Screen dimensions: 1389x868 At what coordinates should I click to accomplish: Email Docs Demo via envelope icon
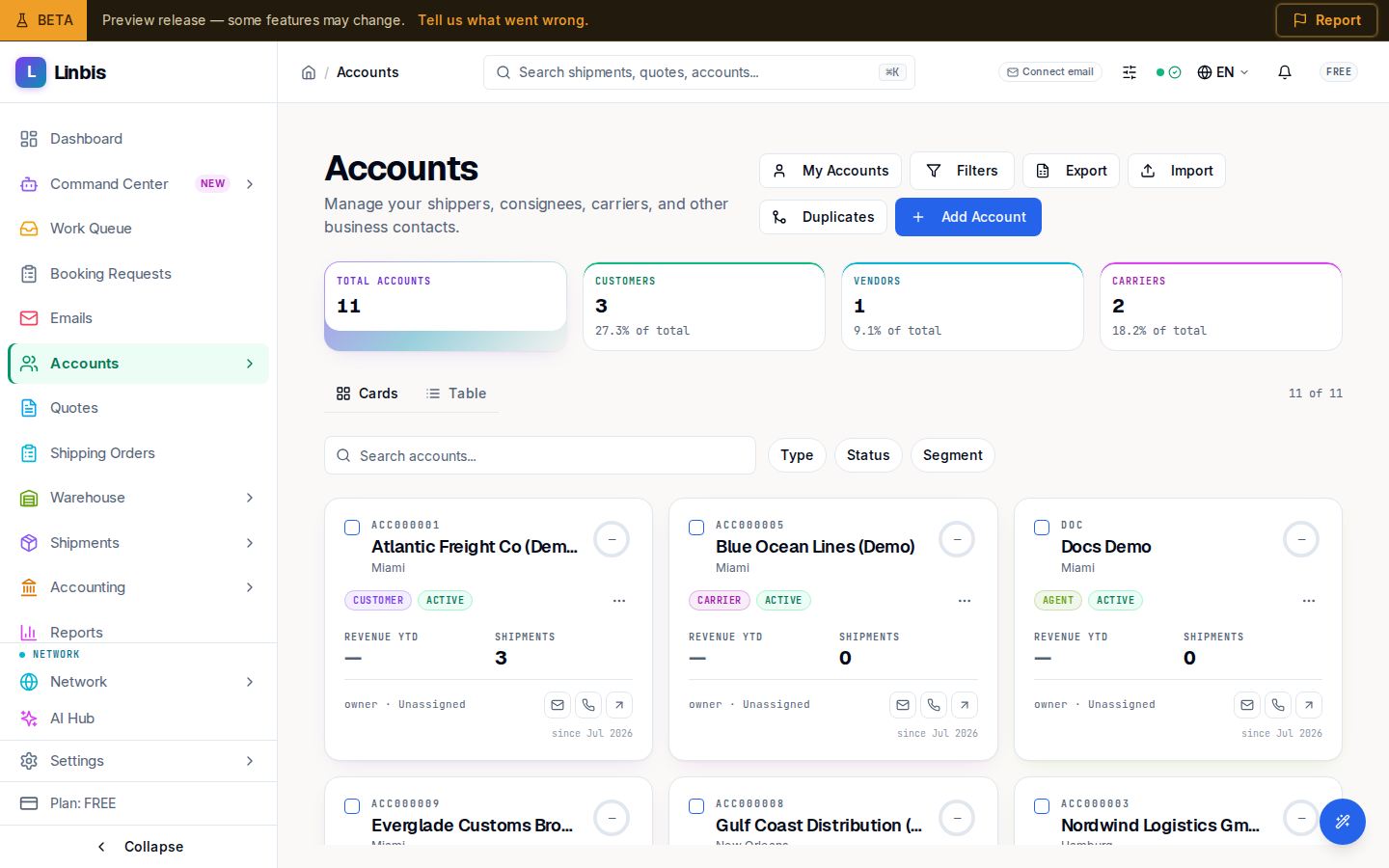[x=1247, y=705]
